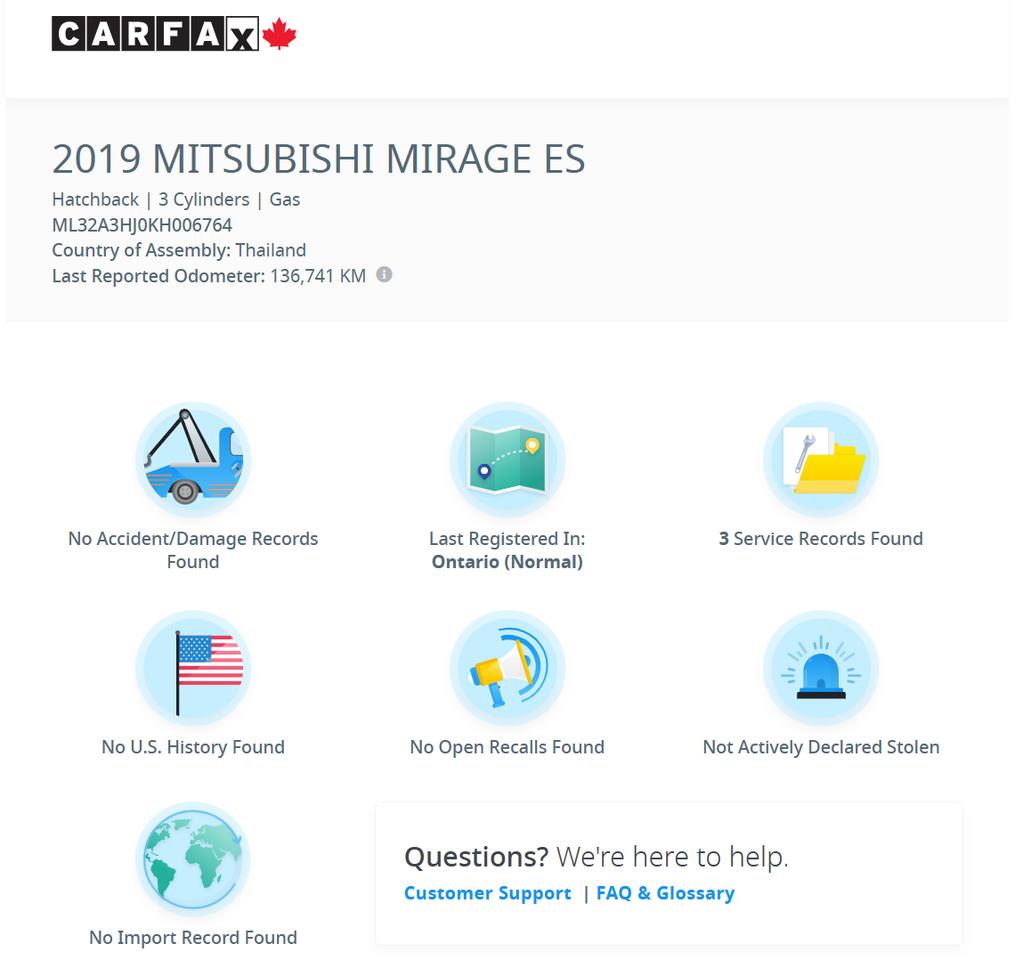This screenshot has width=1031, height=960.
Task: Click the tow truck accident icon
Action: 193,460
